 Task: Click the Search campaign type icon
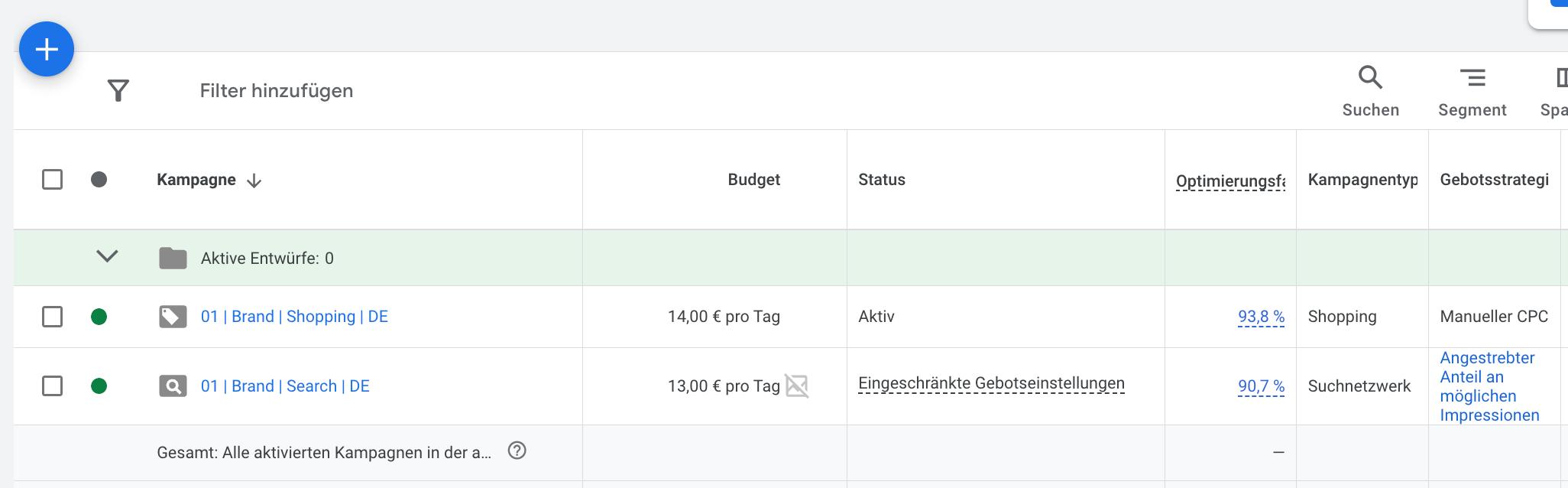(x=173, y=386)
